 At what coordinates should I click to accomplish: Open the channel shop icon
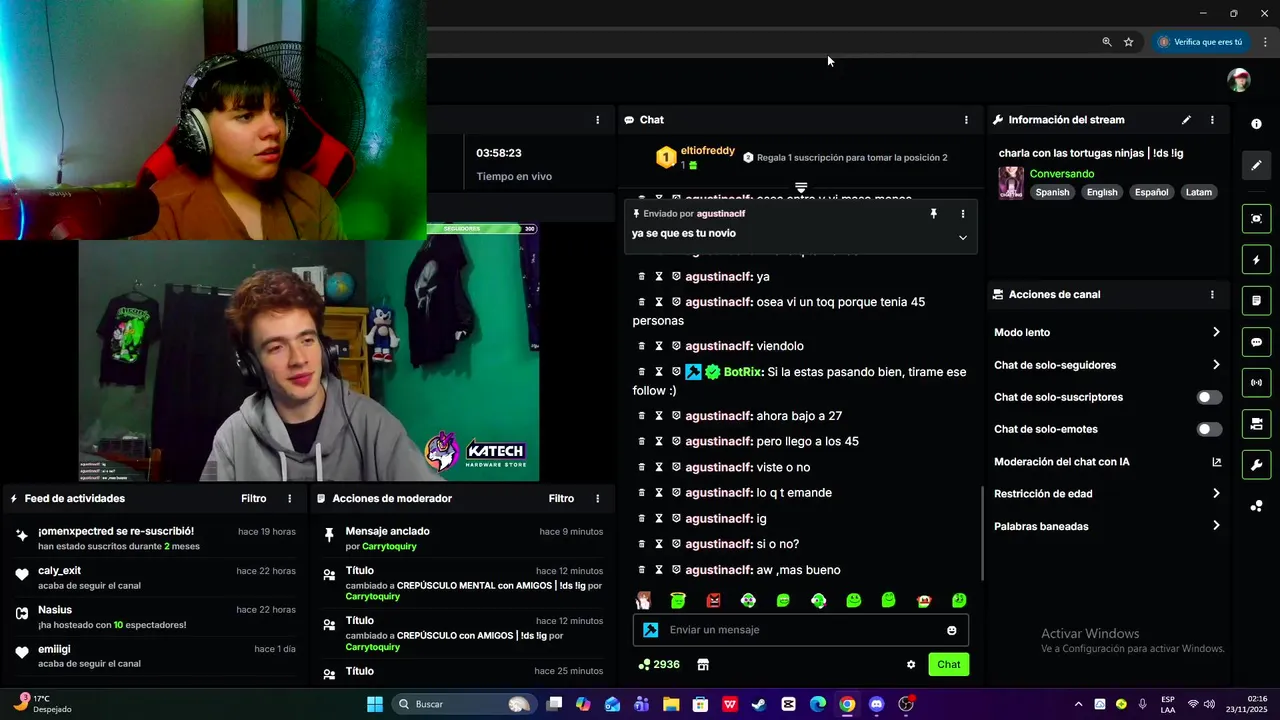click(703, 665)
